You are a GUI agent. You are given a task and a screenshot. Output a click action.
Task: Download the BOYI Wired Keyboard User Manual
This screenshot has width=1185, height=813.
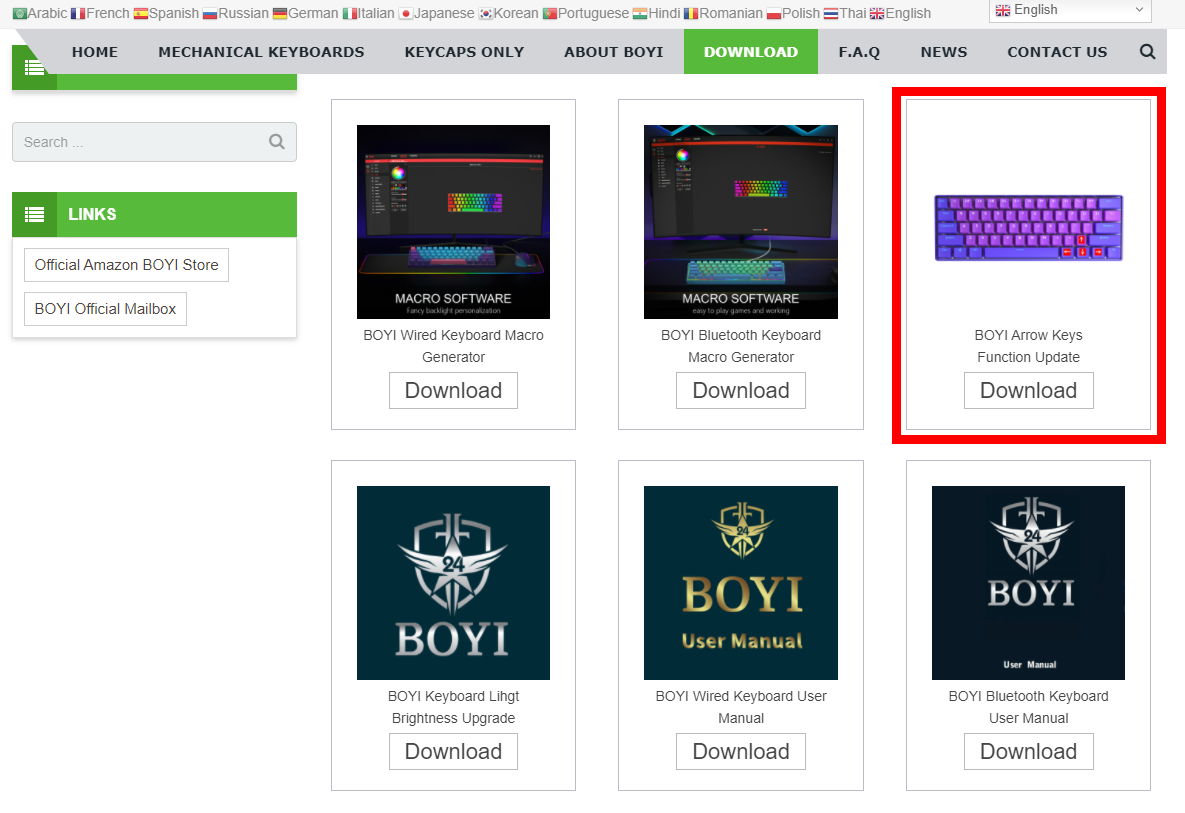point(740,752)
